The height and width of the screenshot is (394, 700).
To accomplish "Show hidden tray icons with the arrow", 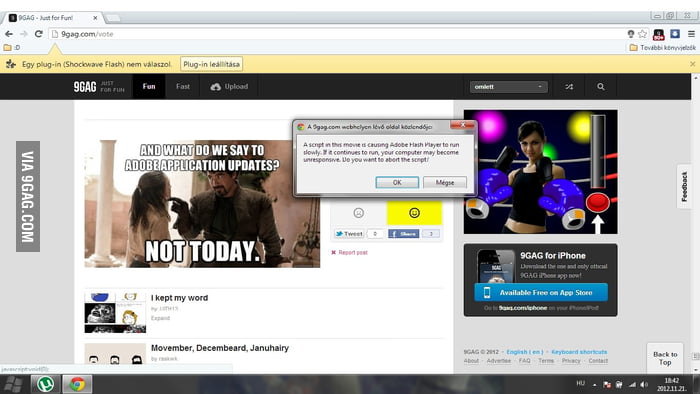I will [x=595, y=385].
